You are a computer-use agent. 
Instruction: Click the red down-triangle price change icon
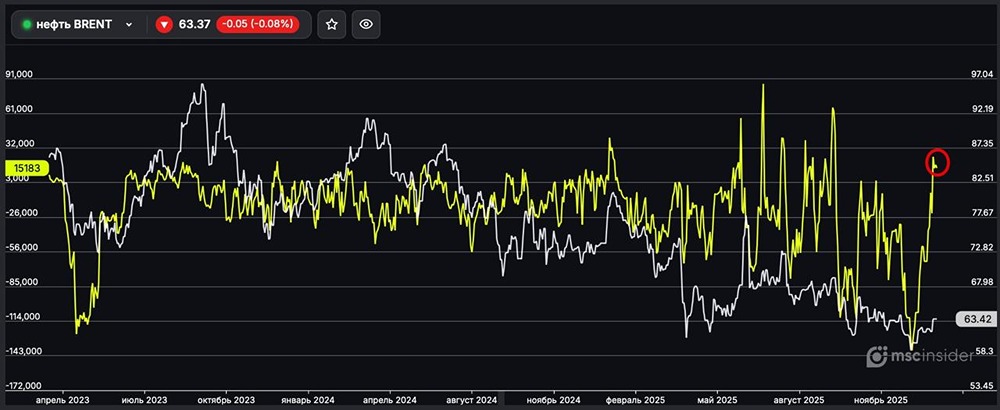[x=165, y=24]
